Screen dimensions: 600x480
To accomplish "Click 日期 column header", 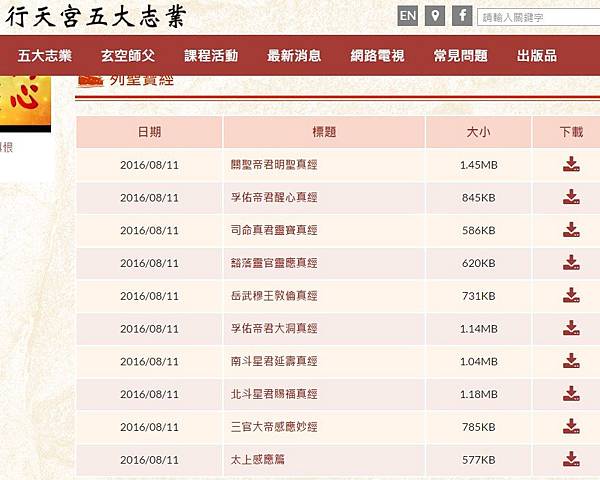I will click(x=149, y=132).
